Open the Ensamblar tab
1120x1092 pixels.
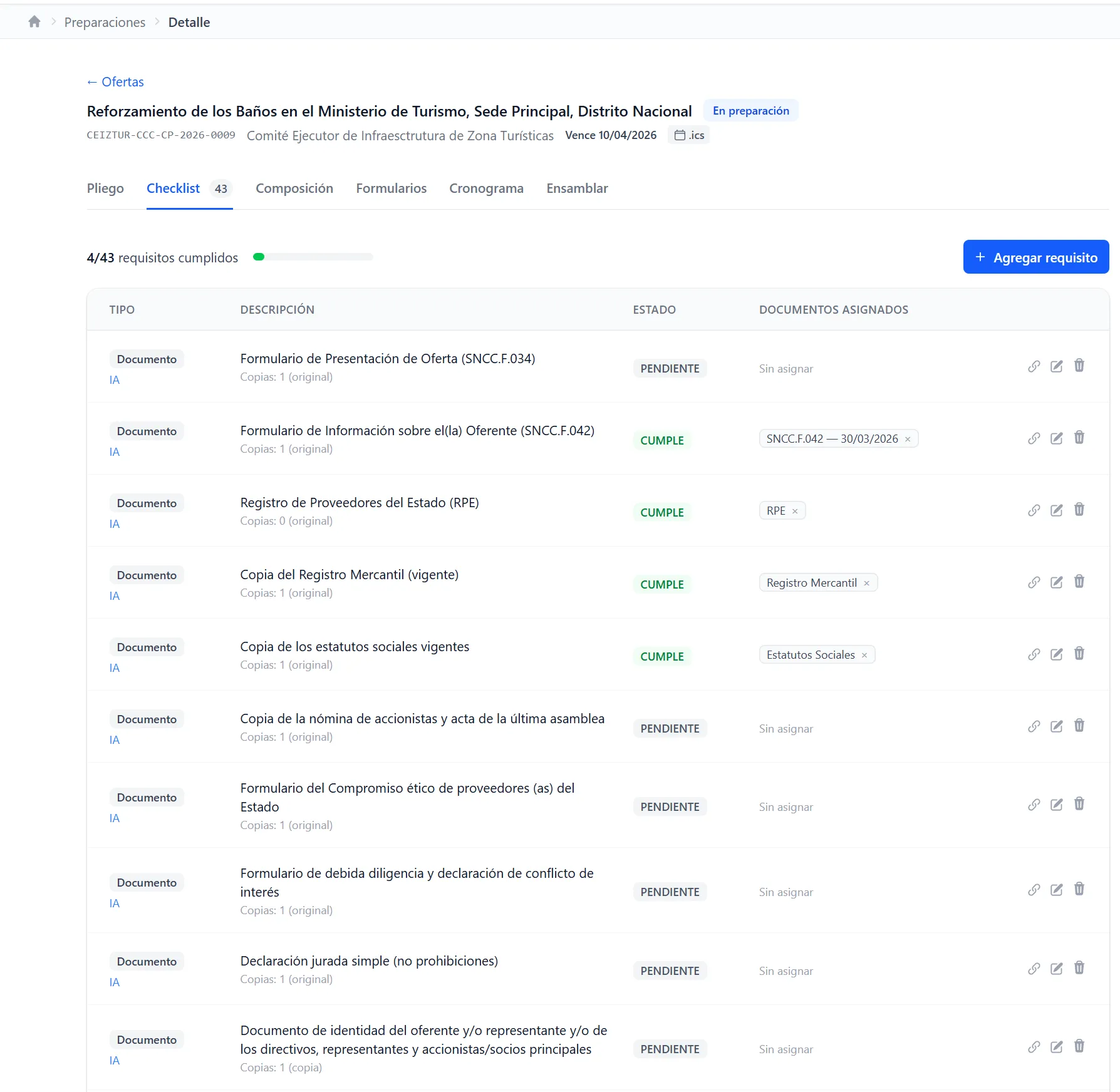tap(577, 188)
